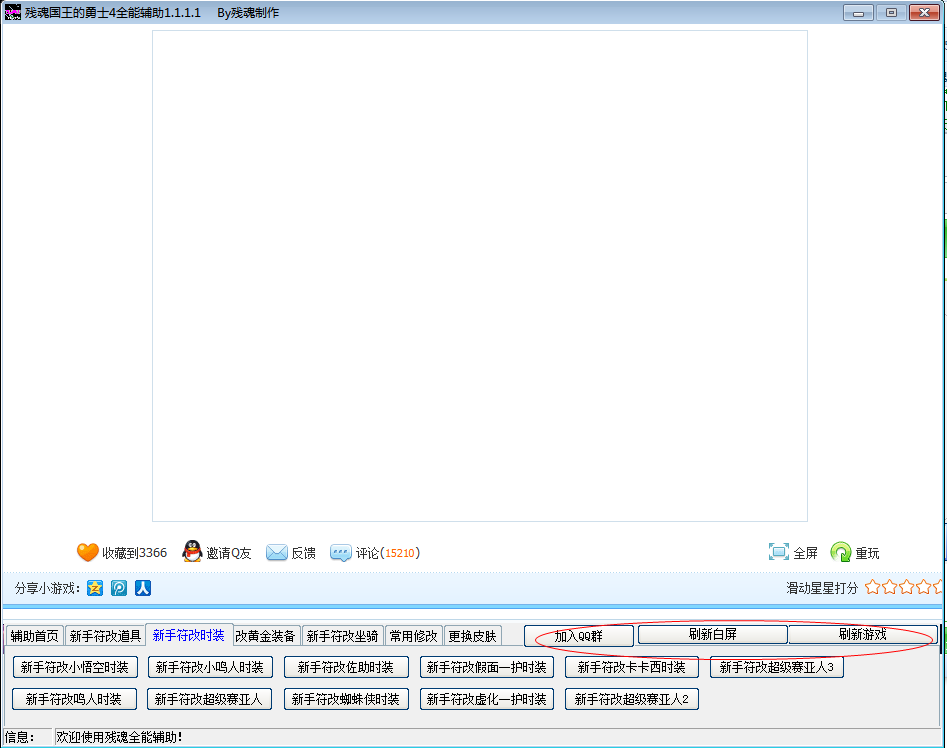Switch to the 常用修改 tab
947x748 pixels.
[x=414, y=636]
